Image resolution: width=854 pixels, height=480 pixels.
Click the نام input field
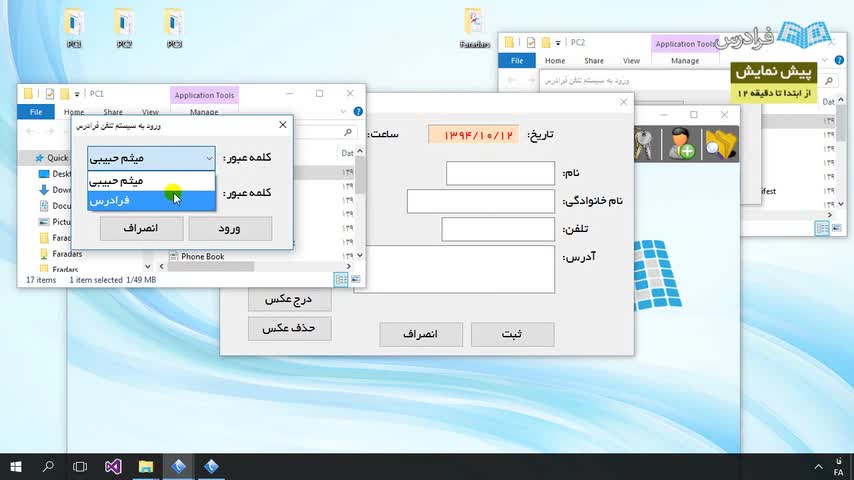501,173
